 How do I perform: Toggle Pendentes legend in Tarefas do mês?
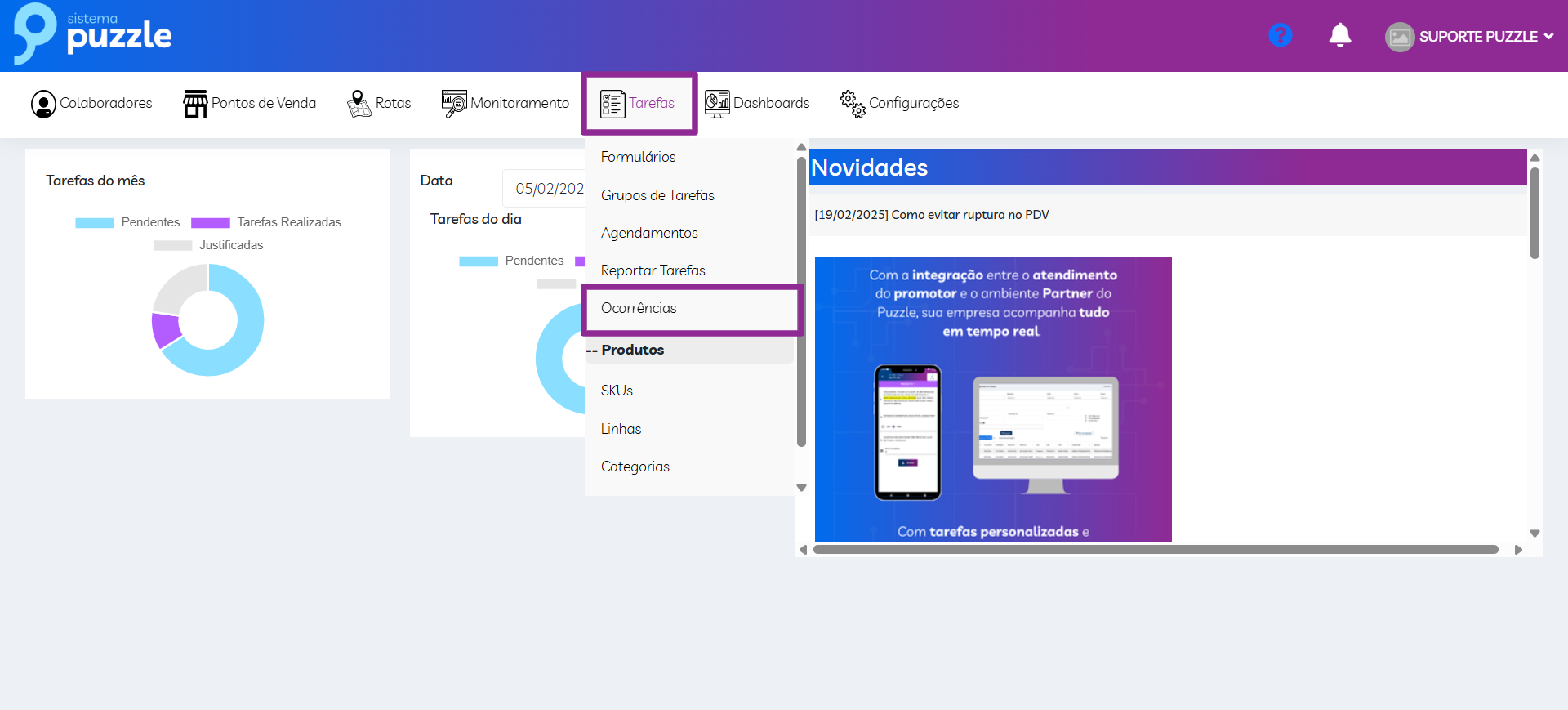(x=127, y=222)
